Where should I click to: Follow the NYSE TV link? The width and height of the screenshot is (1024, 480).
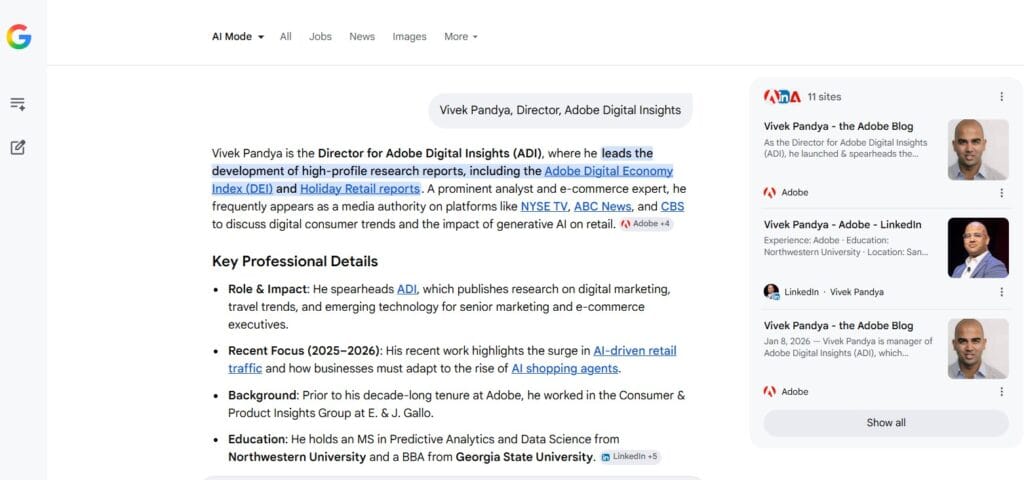(544, 206)
